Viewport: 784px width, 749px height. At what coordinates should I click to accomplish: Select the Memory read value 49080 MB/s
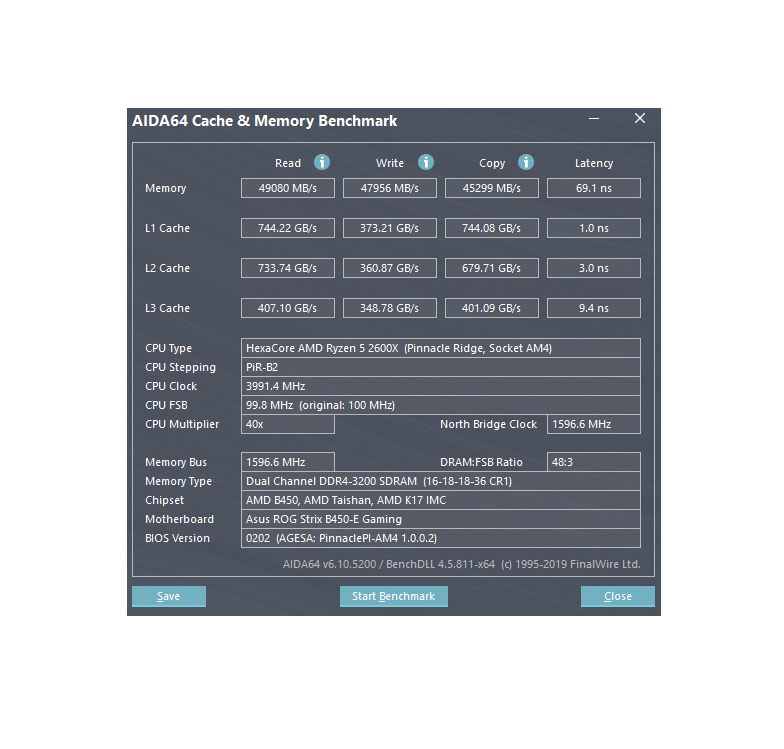tap(288, 188)
